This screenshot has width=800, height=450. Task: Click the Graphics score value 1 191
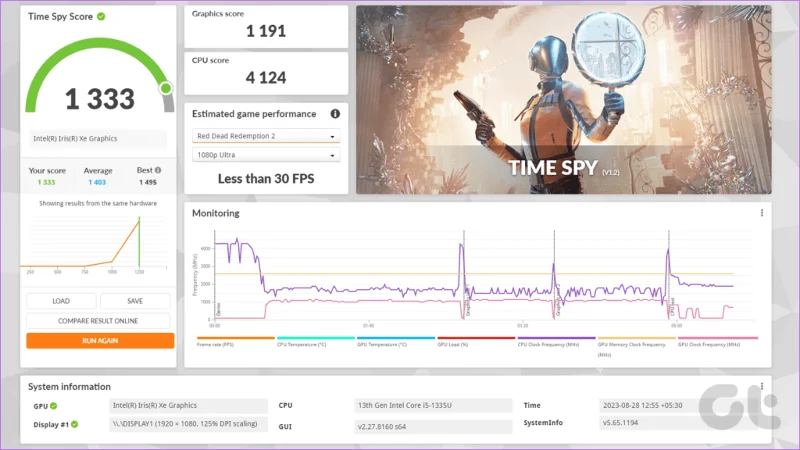(266, 31)
